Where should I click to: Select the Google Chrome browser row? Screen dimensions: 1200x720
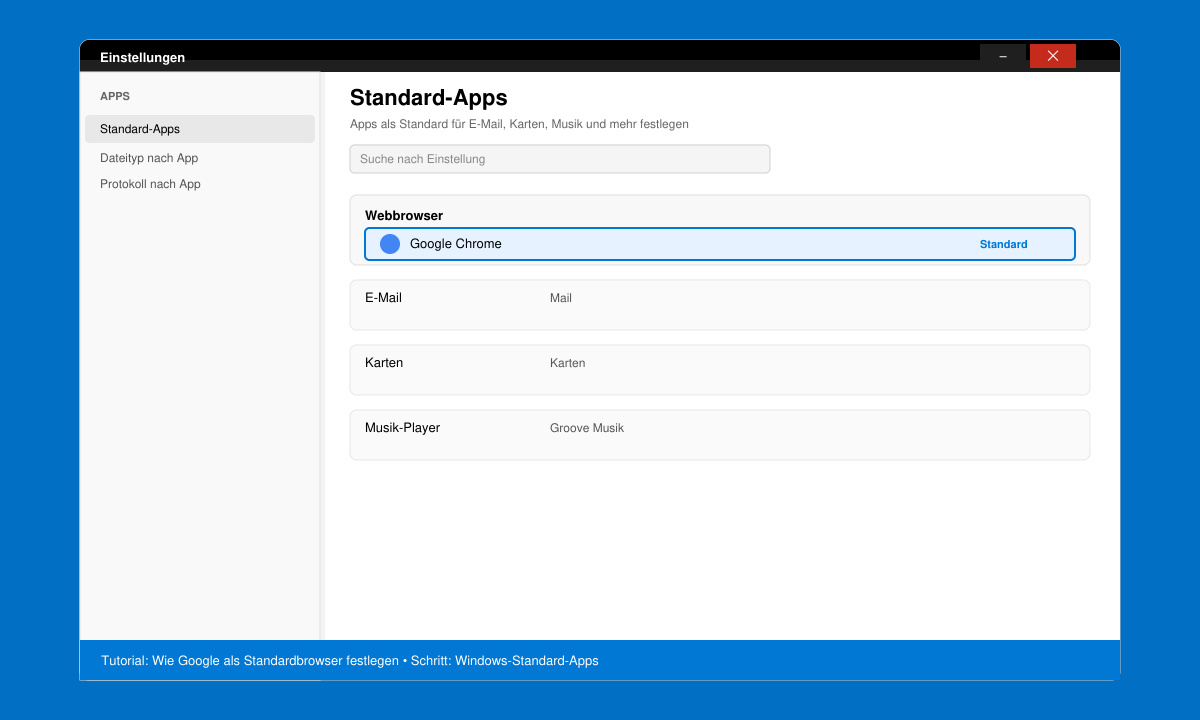(x=720, y=244)
